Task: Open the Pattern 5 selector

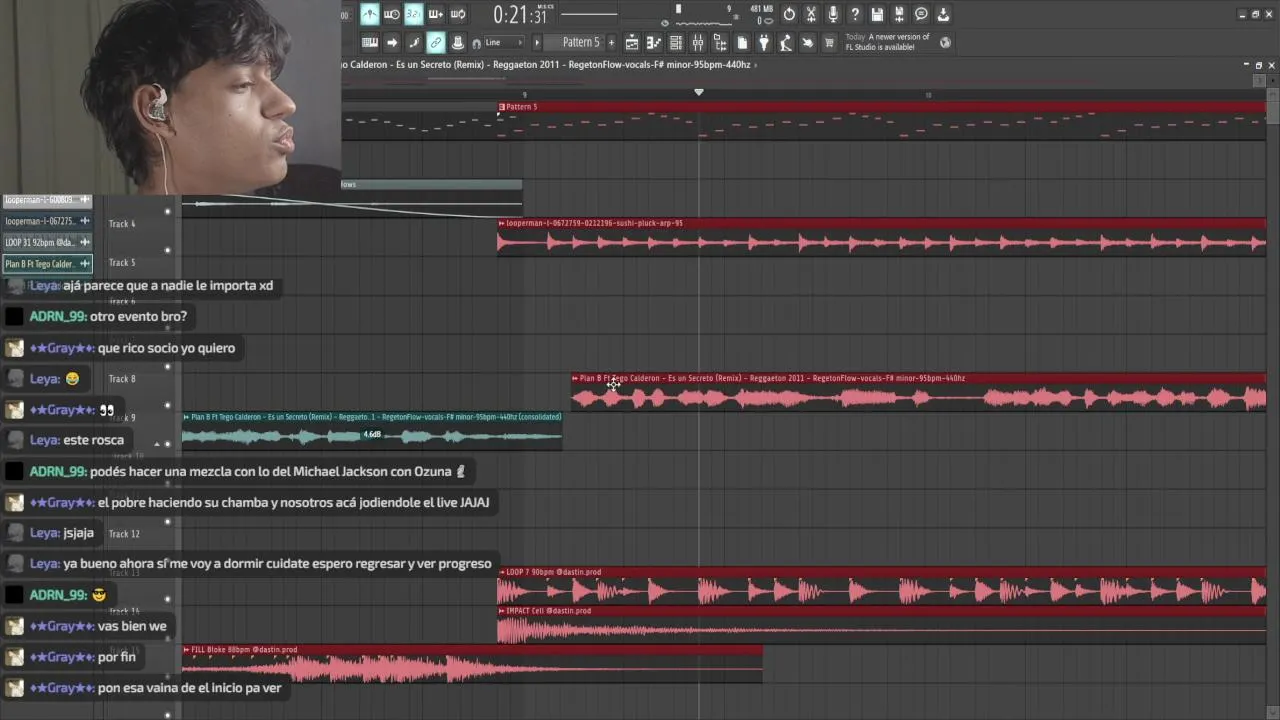Action: (580, 42)
